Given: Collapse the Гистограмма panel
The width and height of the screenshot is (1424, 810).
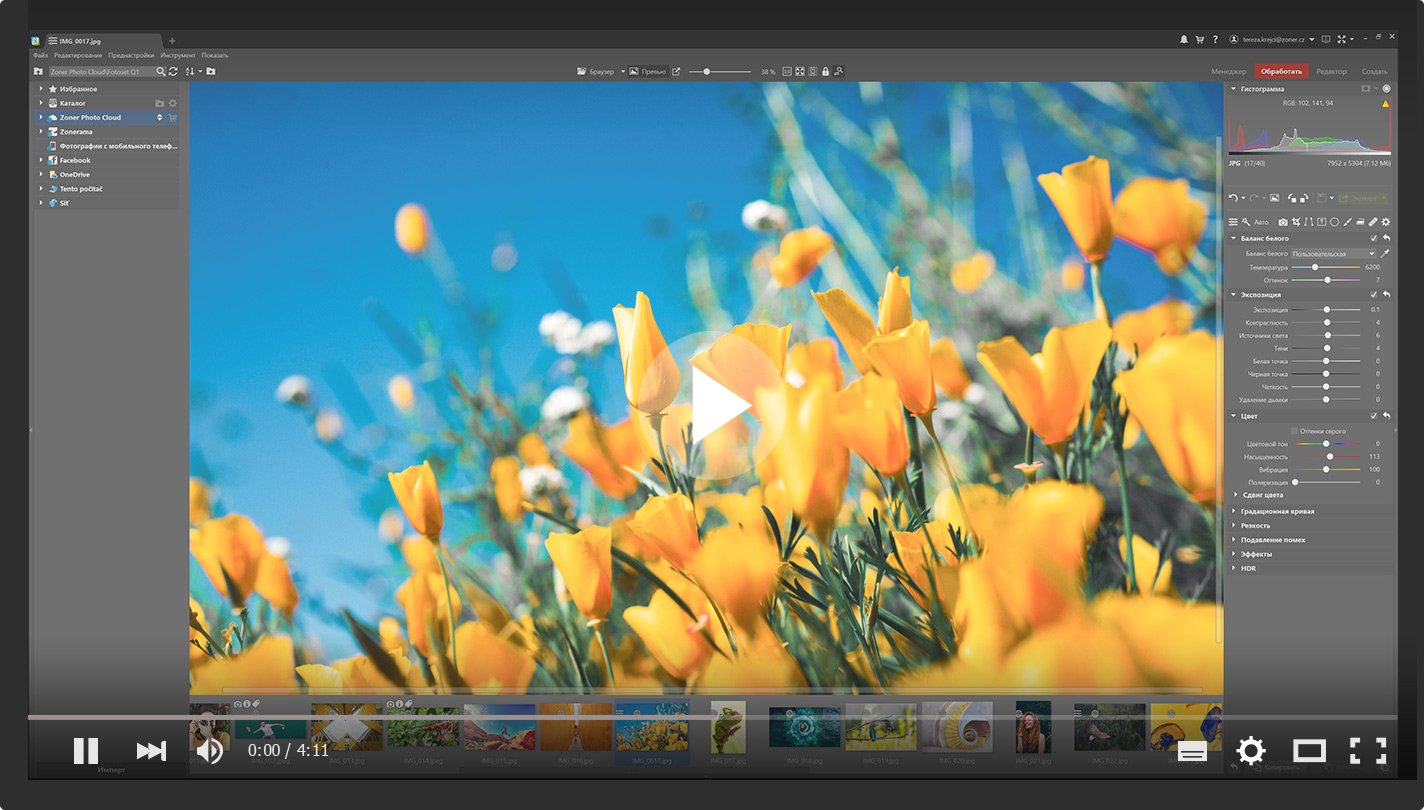Looking at the screenshot, I should pyautogui.click(x=1233, y=89).
